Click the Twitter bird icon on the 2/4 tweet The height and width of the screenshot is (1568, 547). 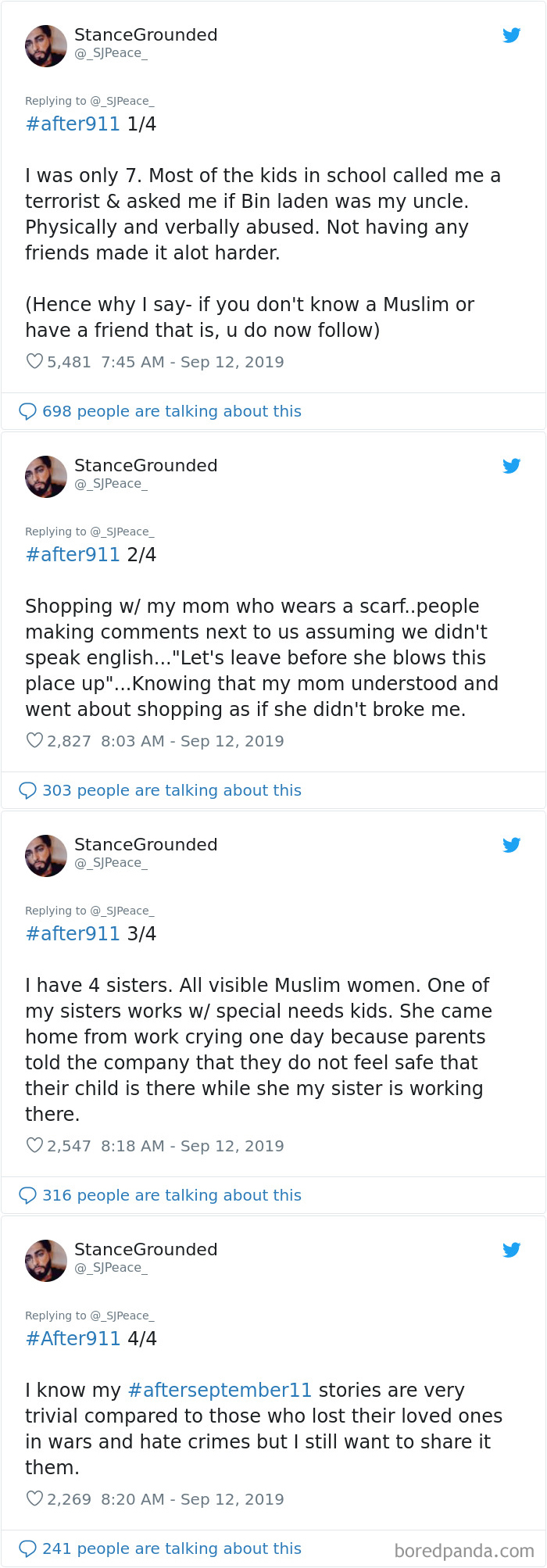tap(512, 466)
